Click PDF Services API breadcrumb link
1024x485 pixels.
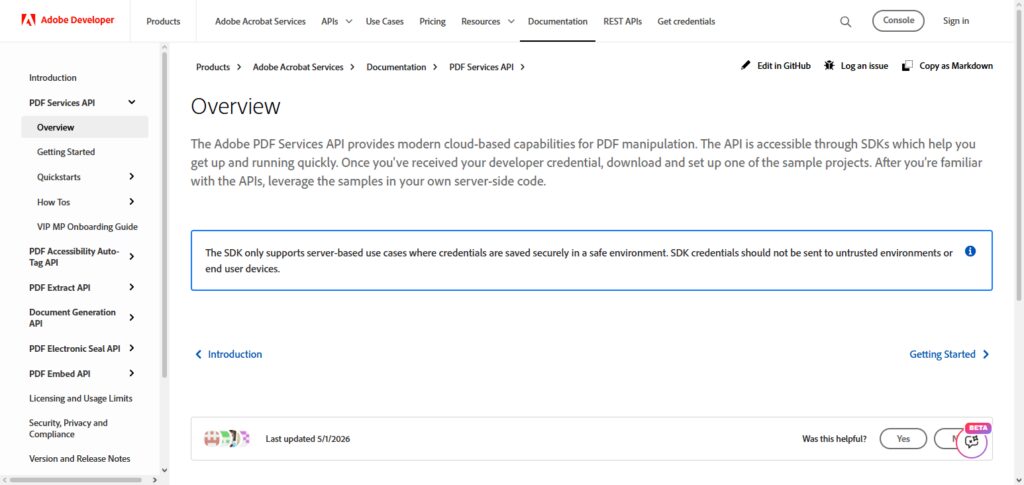coord(481,67)
